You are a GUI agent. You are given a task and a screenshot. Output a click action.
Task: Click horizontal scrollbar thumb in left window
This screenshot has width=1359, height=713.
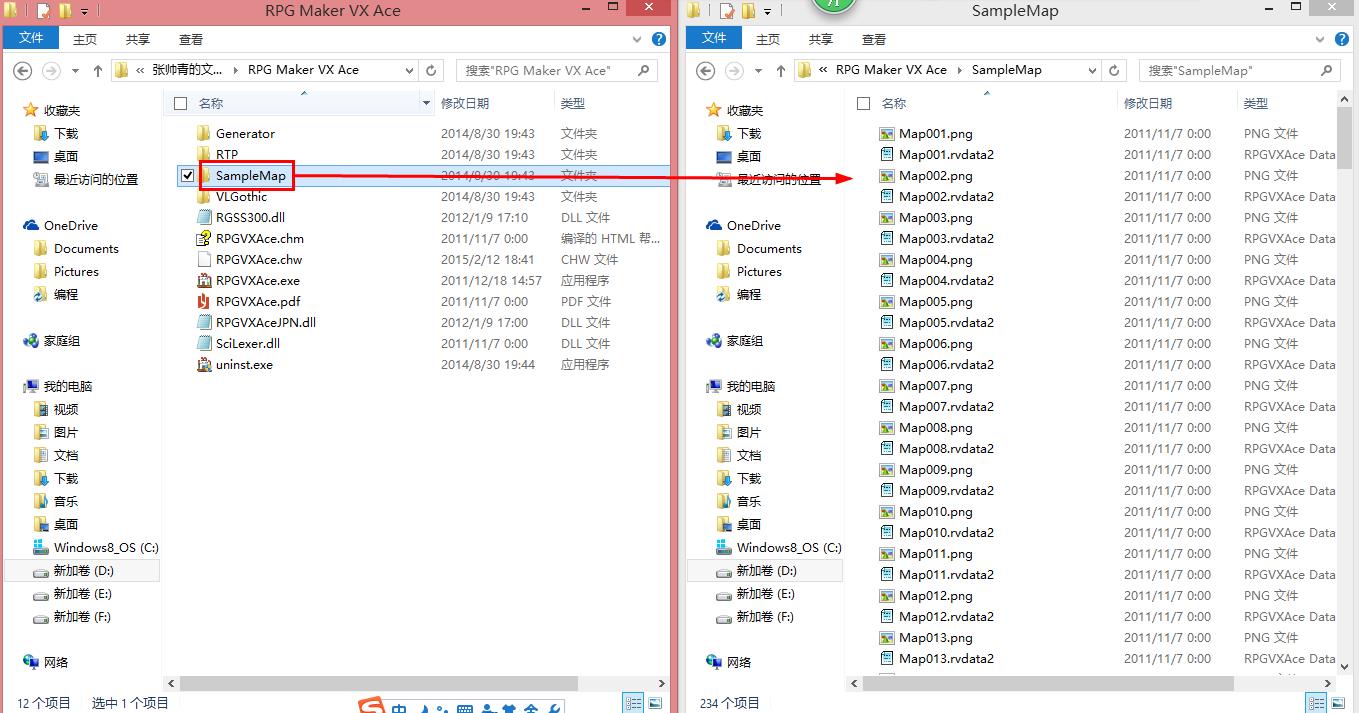click(380, 684)
